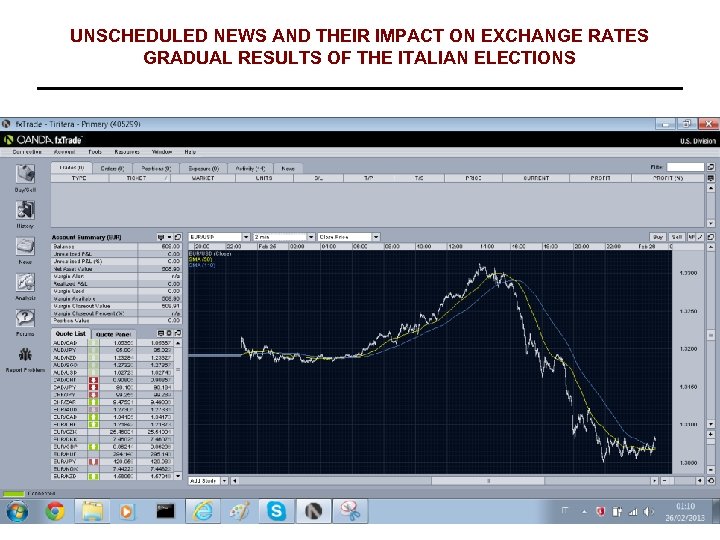Detach the quote list panel
Screen dimensions: 720x540
178,333
